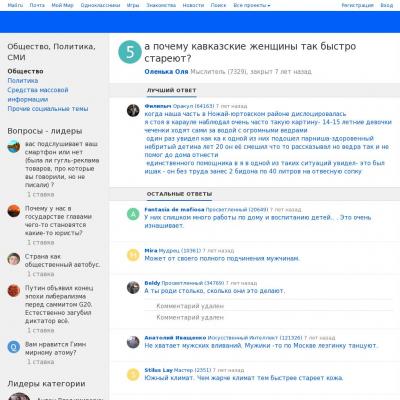Open question Страна как общественный автобус
The width and height of the screenshot is (400, 400).
point(62,260)
